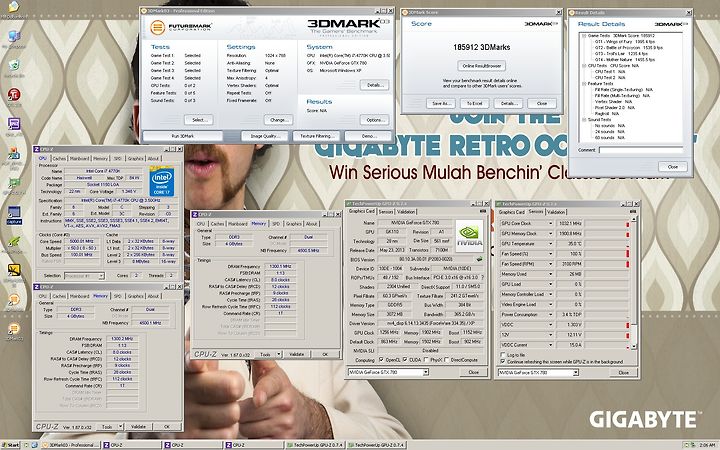Click camera icon in GPU-Z Graphics Card window
720x450 pixels.
[x=483, y=211]
